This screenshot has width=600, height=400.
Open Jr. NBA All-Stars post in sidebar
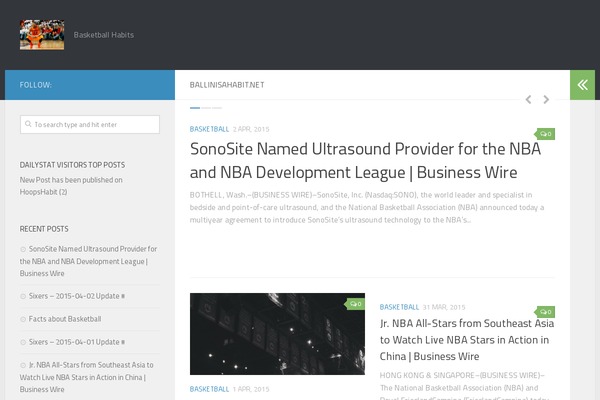tap(86, 377)
